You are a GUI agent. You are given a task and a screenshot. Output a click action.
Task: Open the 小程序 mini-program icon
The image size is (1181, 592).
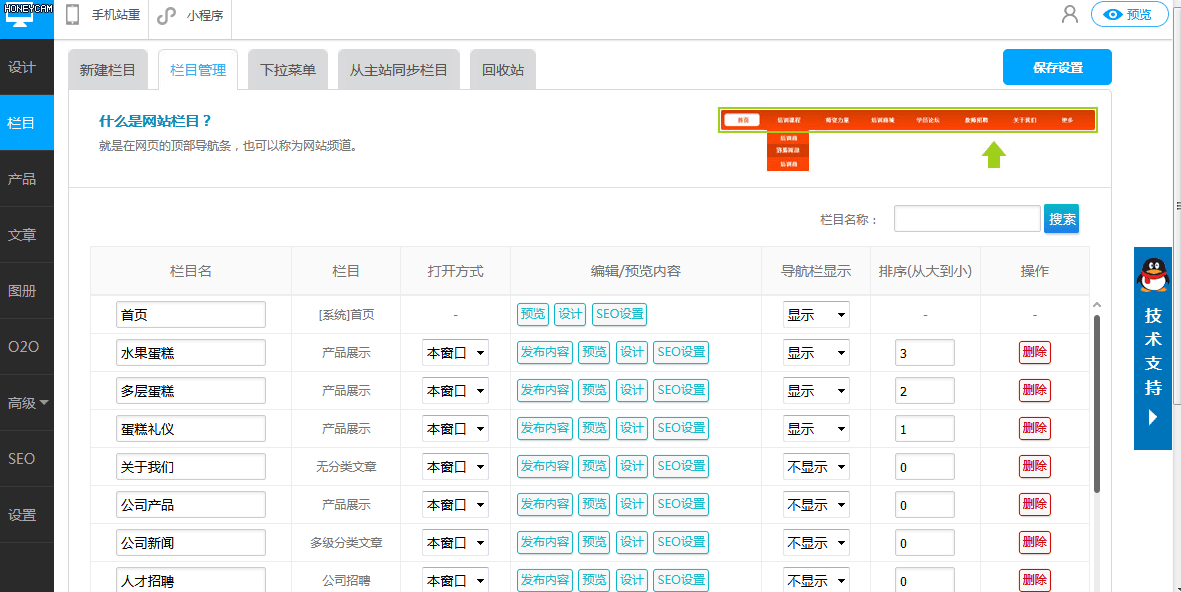[x=166, y=15]
